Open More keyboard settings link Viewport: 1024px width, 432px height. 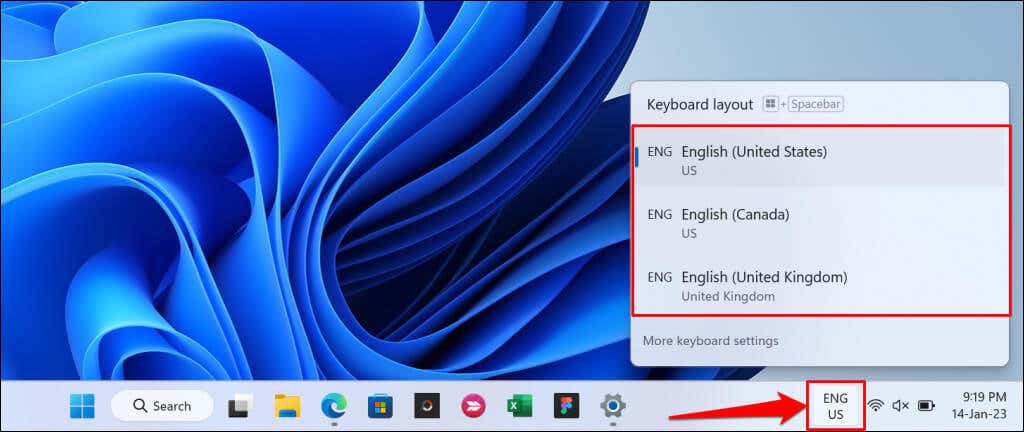pos(711,341)
